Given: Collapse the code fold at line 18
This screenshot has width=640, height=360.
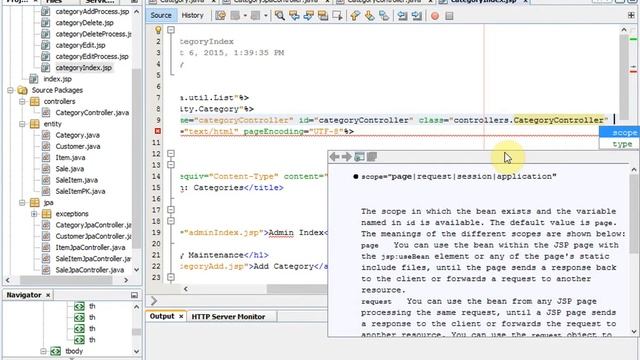Looking at the screenshot, I should tap(171, 221).
